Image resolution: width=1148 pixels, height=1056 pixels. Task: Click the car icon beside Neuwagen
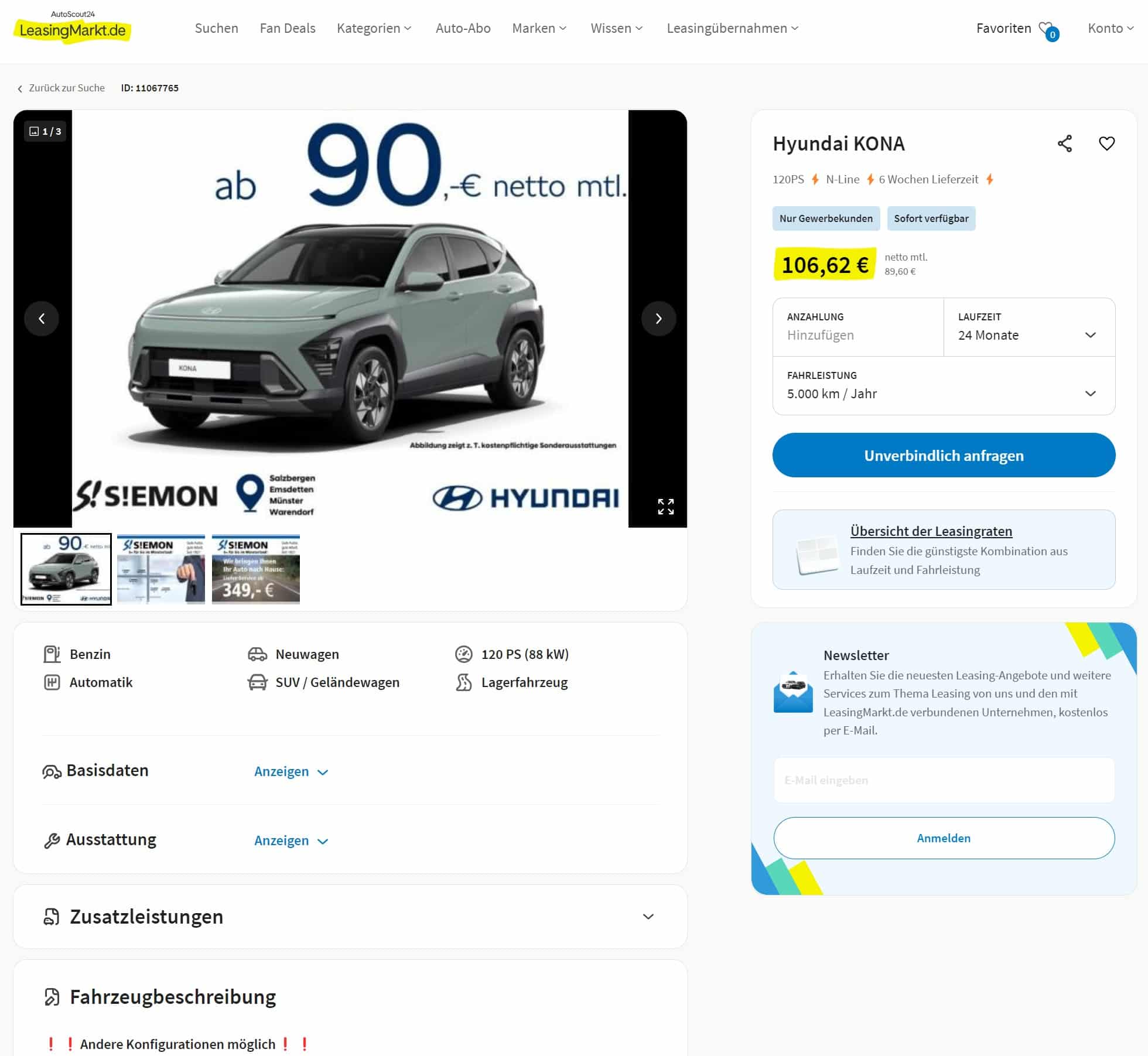(258, 654)
